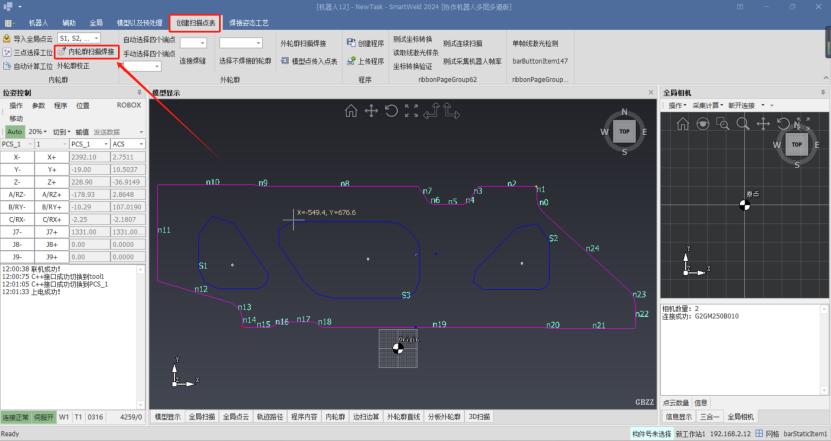
Task: Toggle the 伺服开 servo status button
Action: (43, 416)
